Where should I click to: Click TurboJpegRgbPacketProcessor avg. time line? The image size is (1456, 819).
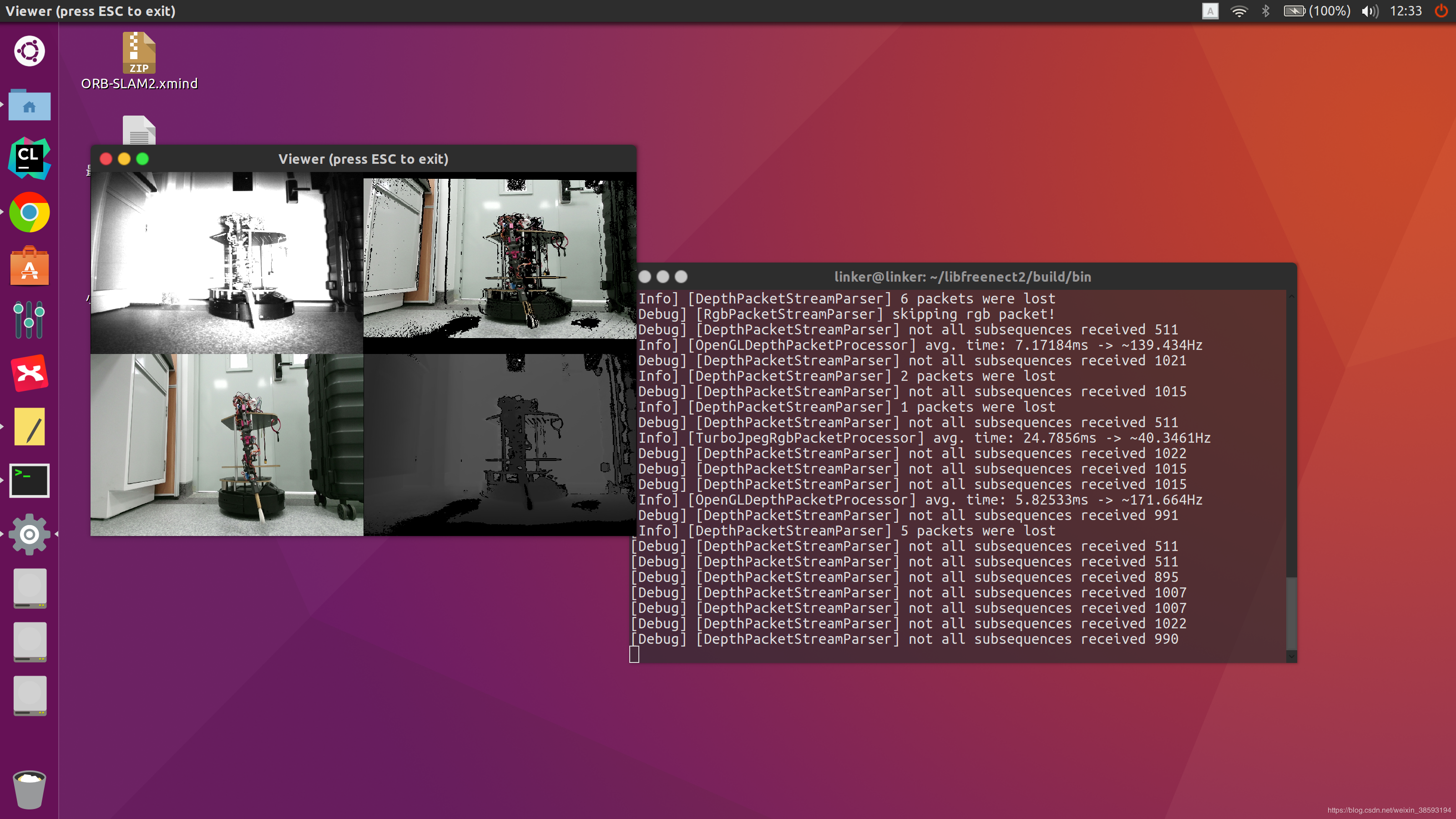pyautogui.click(x=924, y=438)
